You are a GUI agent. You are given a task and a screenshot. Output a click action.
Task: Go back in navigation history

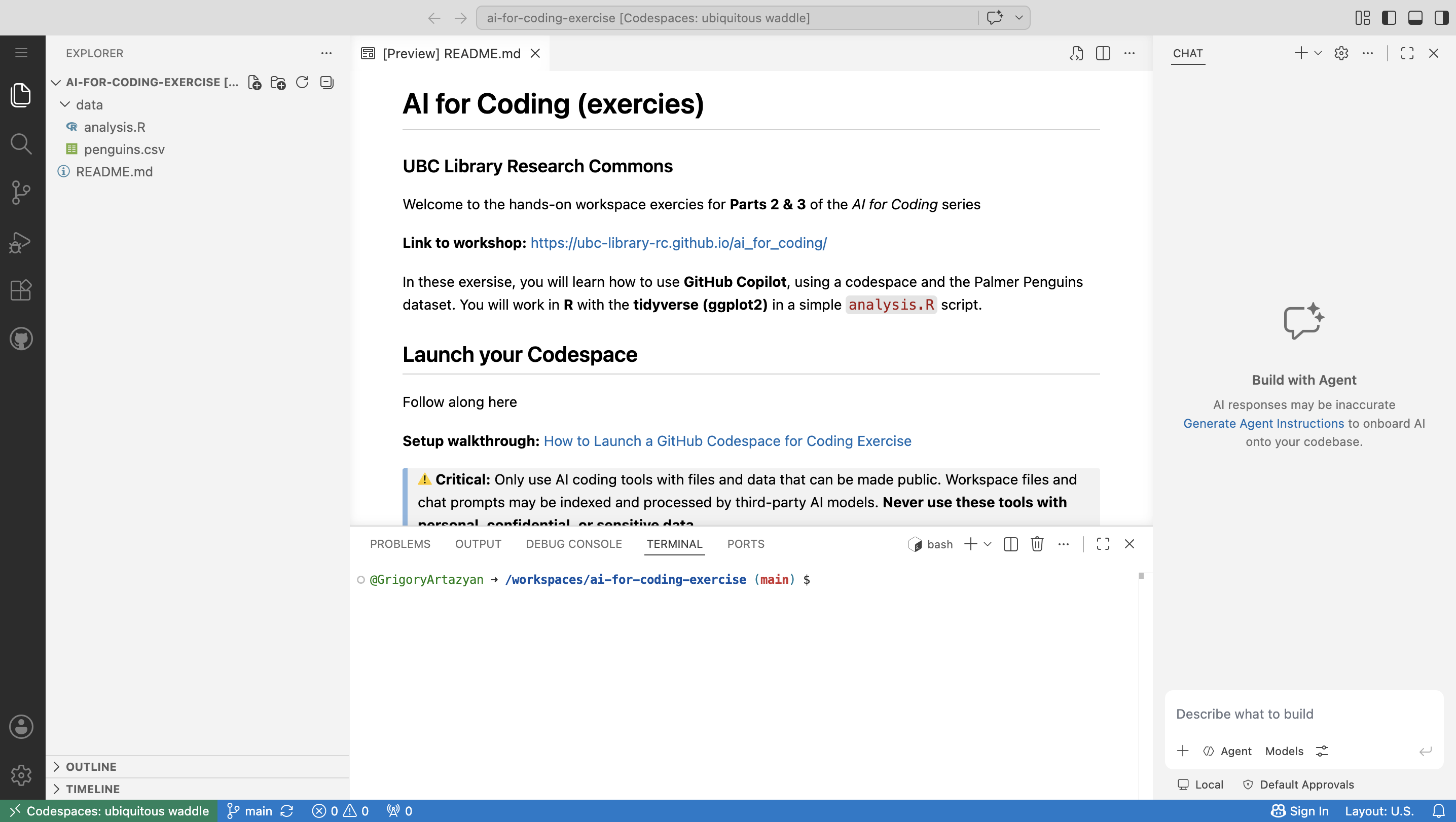coord(434,18)
